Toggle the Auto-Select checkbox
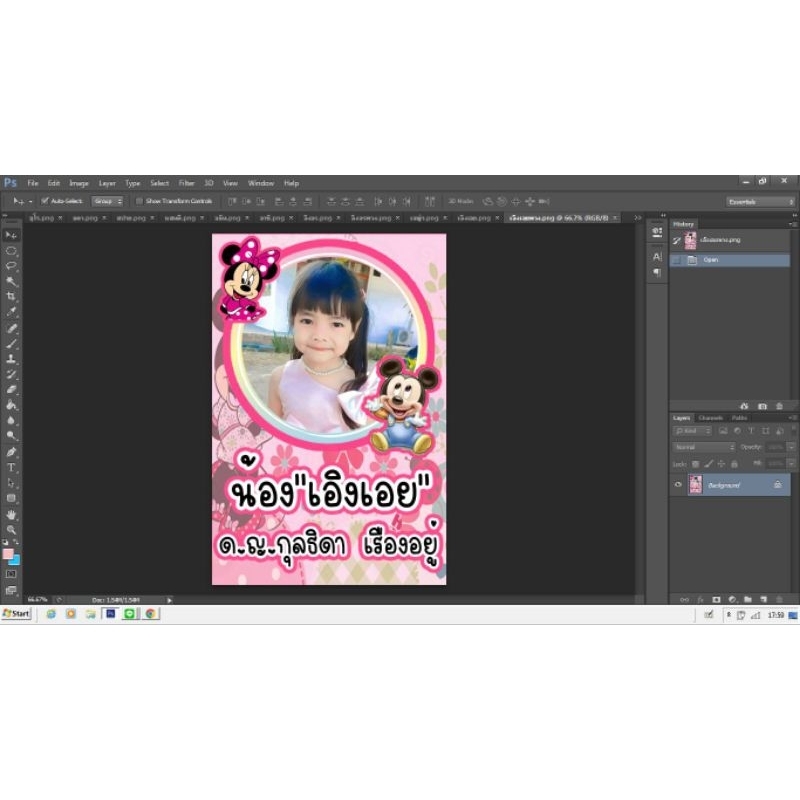 pyautogui.click(x=45, y=201)
